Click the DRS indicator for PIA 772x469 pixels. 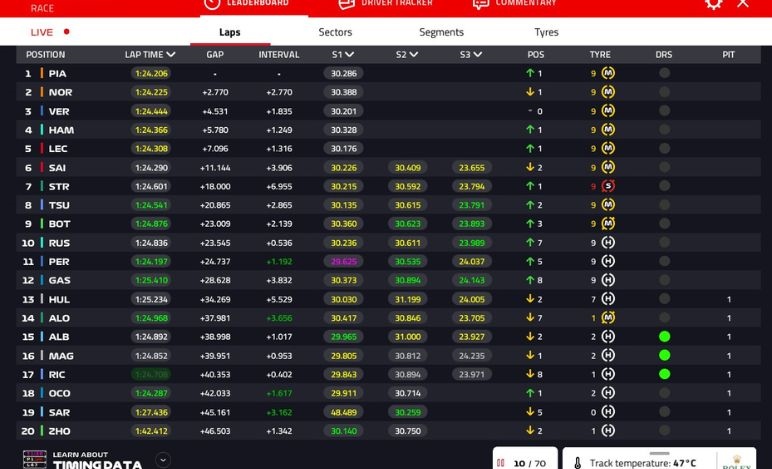[x=664, y=73]
